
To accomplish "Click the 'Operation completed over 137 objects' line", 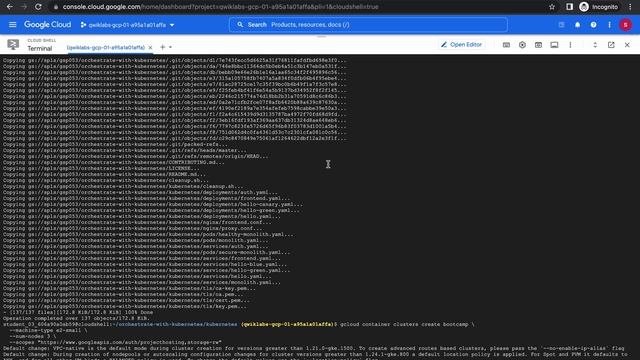I will tap(76, 318).
